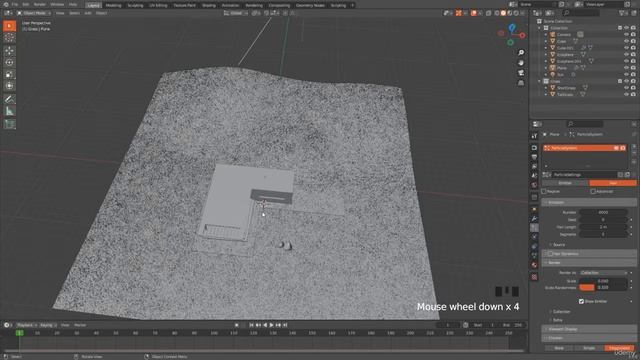Collapse the Emission panel
This screenshot has height=360, width=640.
coord(589,202)
